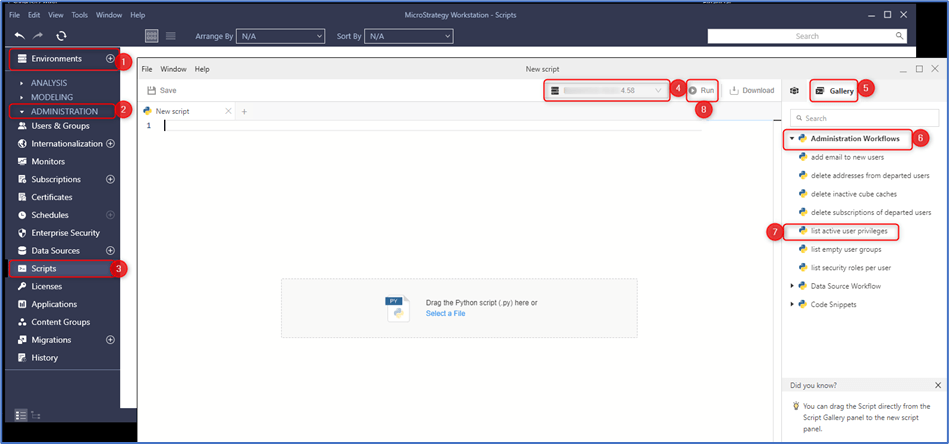The height and width of the screenshot is (444, 949).
Task: Open Monitors in sidebar
Action: click(48, 162)
